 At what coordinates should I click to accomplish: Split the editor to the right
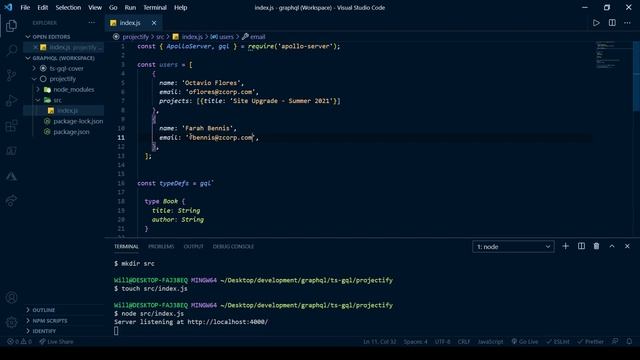(612, 23)
